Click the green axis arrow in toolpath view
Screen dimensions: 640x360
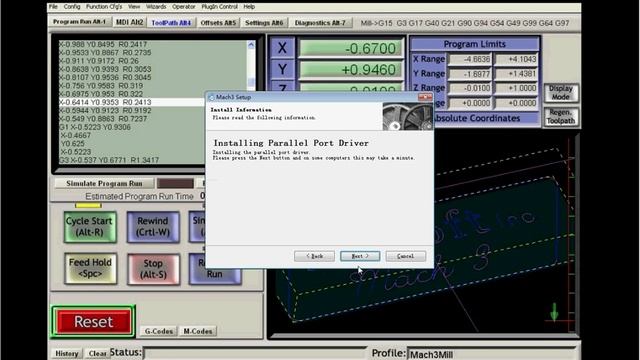[554, 312]
